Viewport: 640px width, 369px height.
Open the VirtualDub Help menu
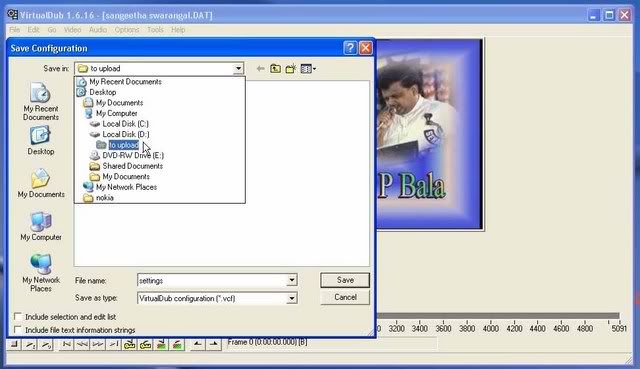click(x=178, y=30)
